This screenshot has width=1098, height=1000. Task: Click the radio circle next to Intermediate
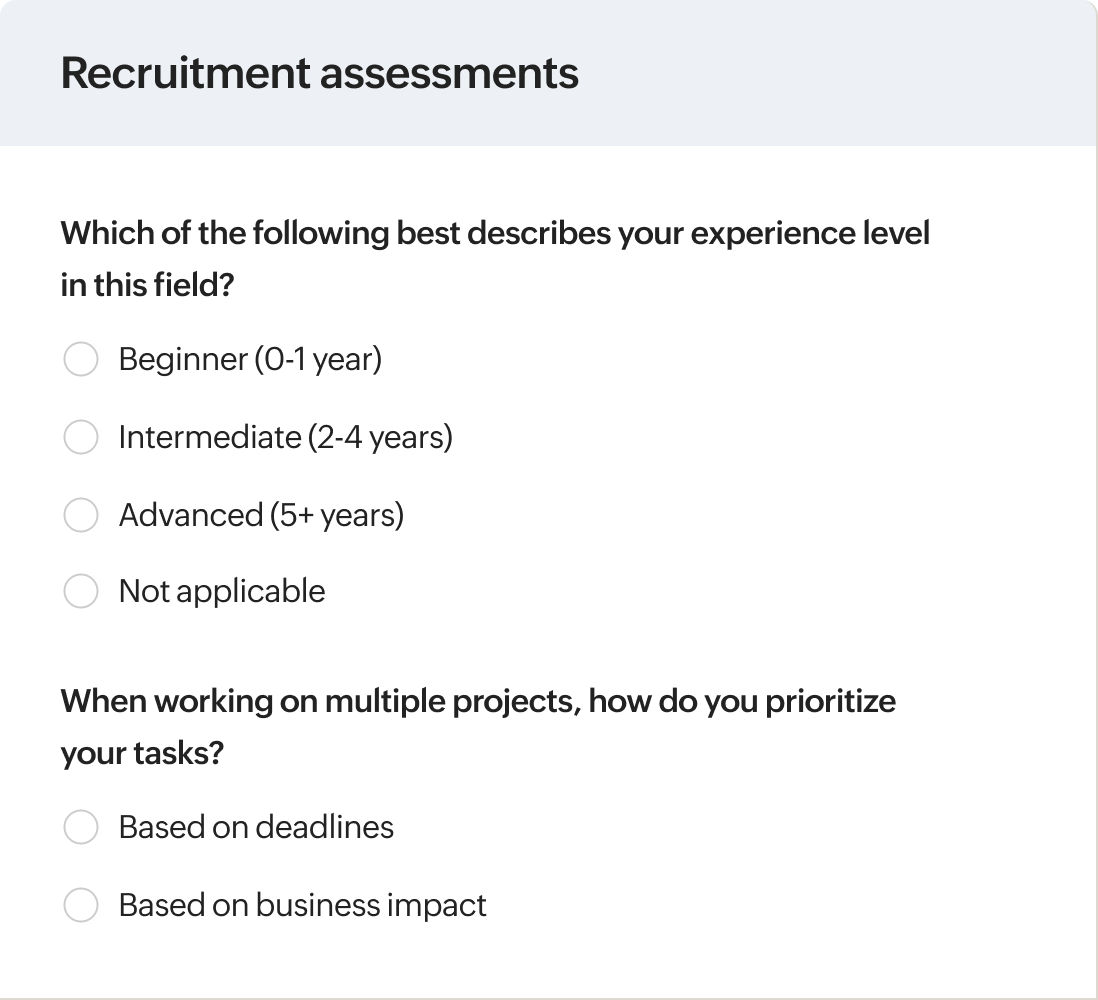[81, 437]
